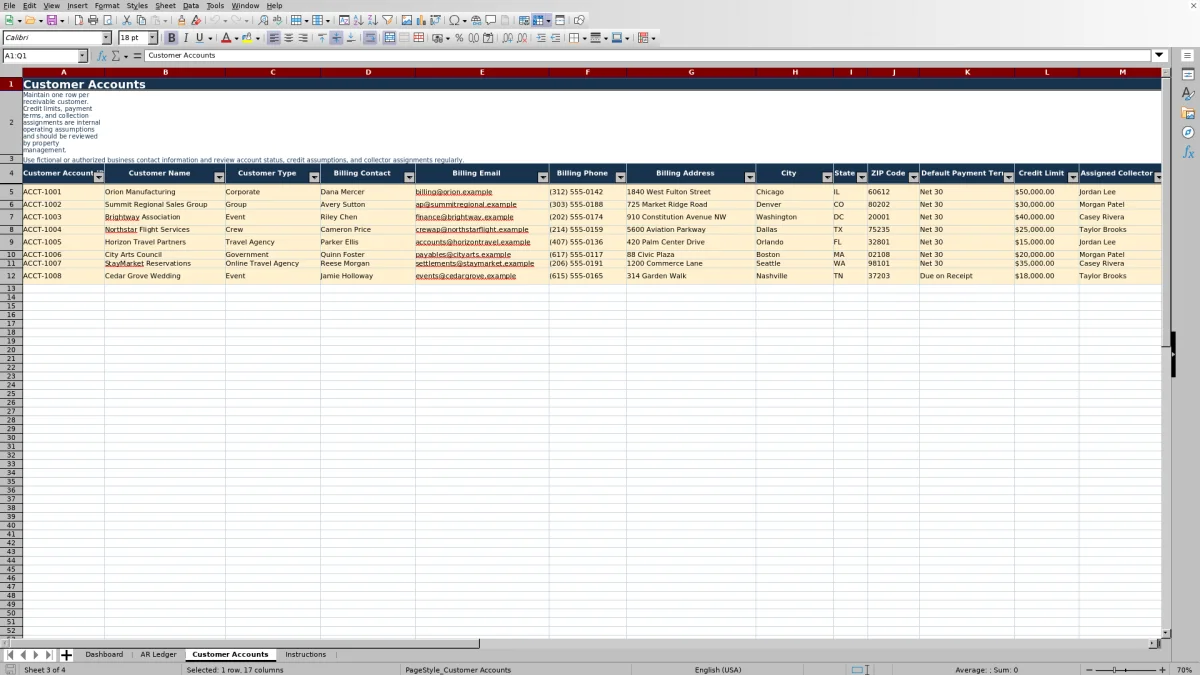Viewport: 1200px width, 675px height.
Task: Click the Undo arrow icon
Action: coord(214,20)
